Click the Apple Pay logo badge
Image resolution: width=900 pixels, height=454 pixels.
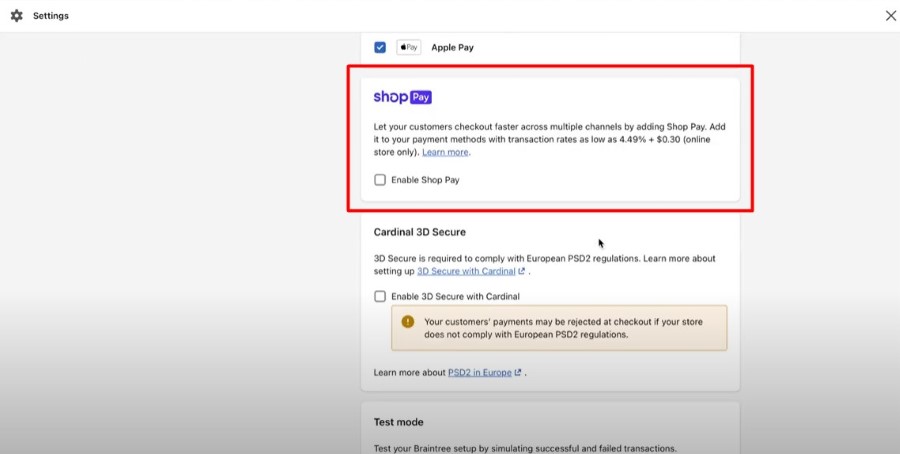coord(409,47)
